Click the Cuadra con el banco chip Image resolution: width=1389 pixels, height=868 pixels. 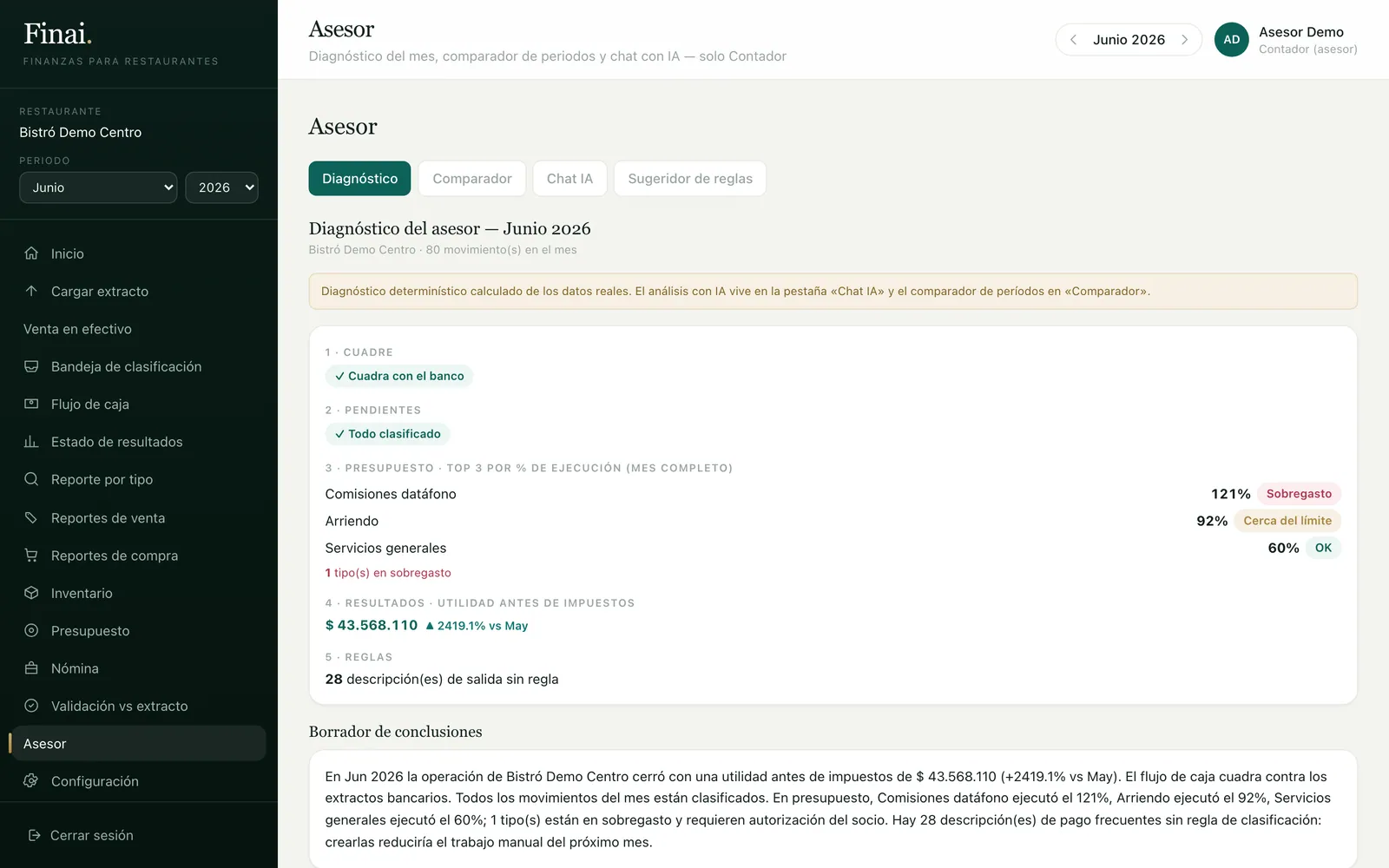pos(399,376)
